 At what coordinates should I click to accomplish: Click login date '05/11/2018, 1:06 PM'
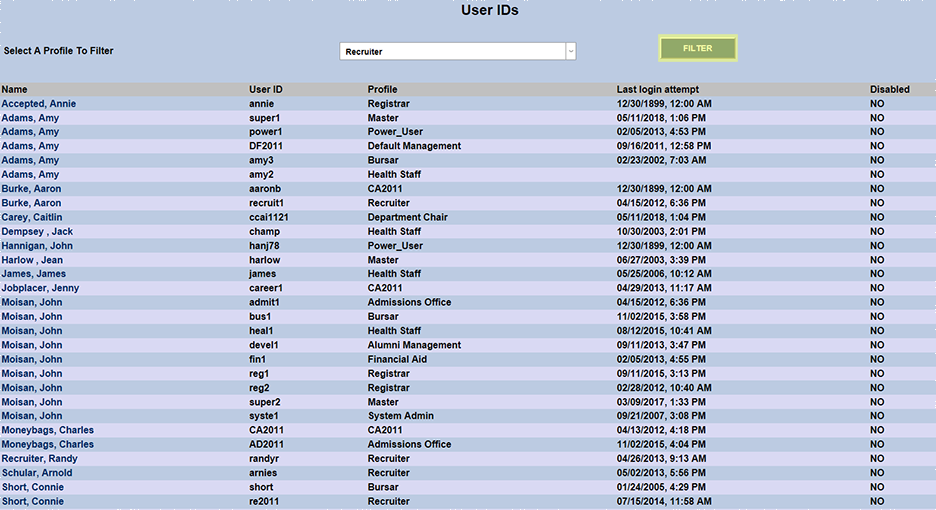[661, 118]
